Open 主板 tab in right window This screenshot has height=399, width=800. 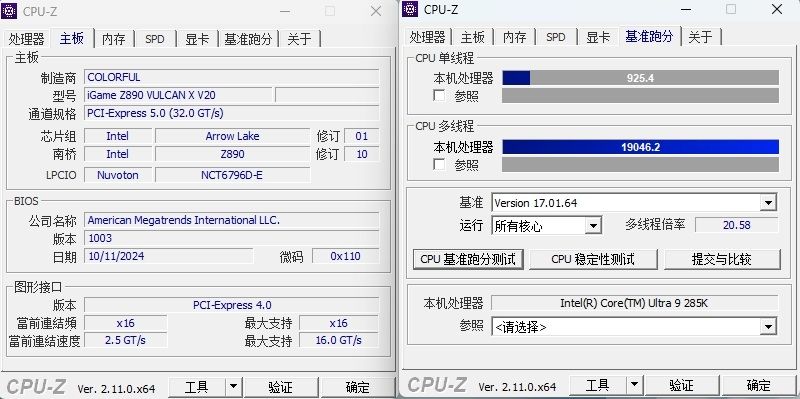[x=472, y=37]
